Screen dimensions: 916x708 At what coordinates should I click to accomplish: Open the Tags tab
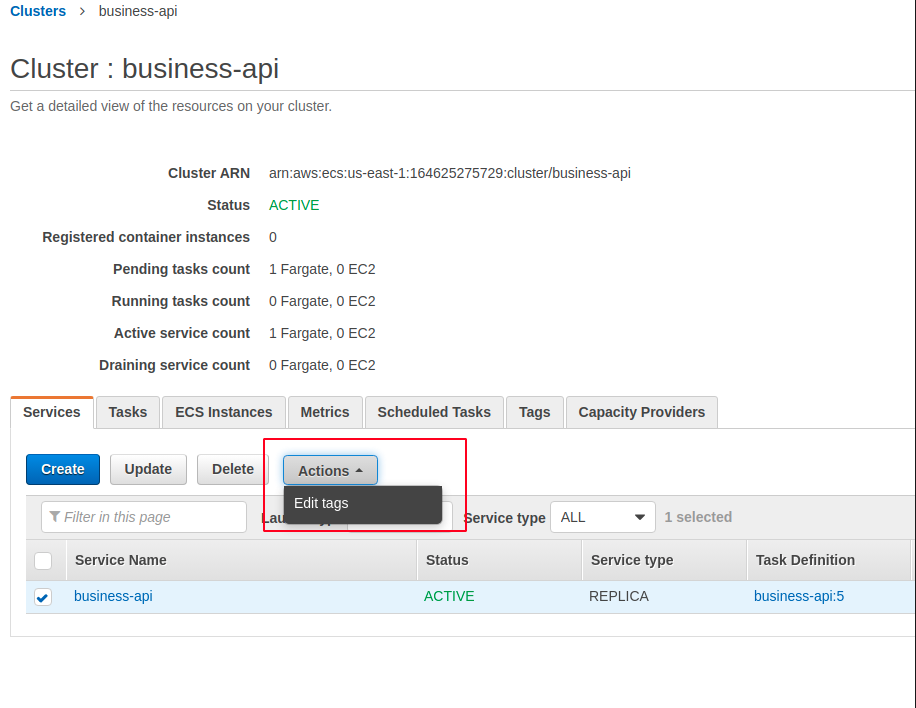pyautogui.click(x=535, y=412)
